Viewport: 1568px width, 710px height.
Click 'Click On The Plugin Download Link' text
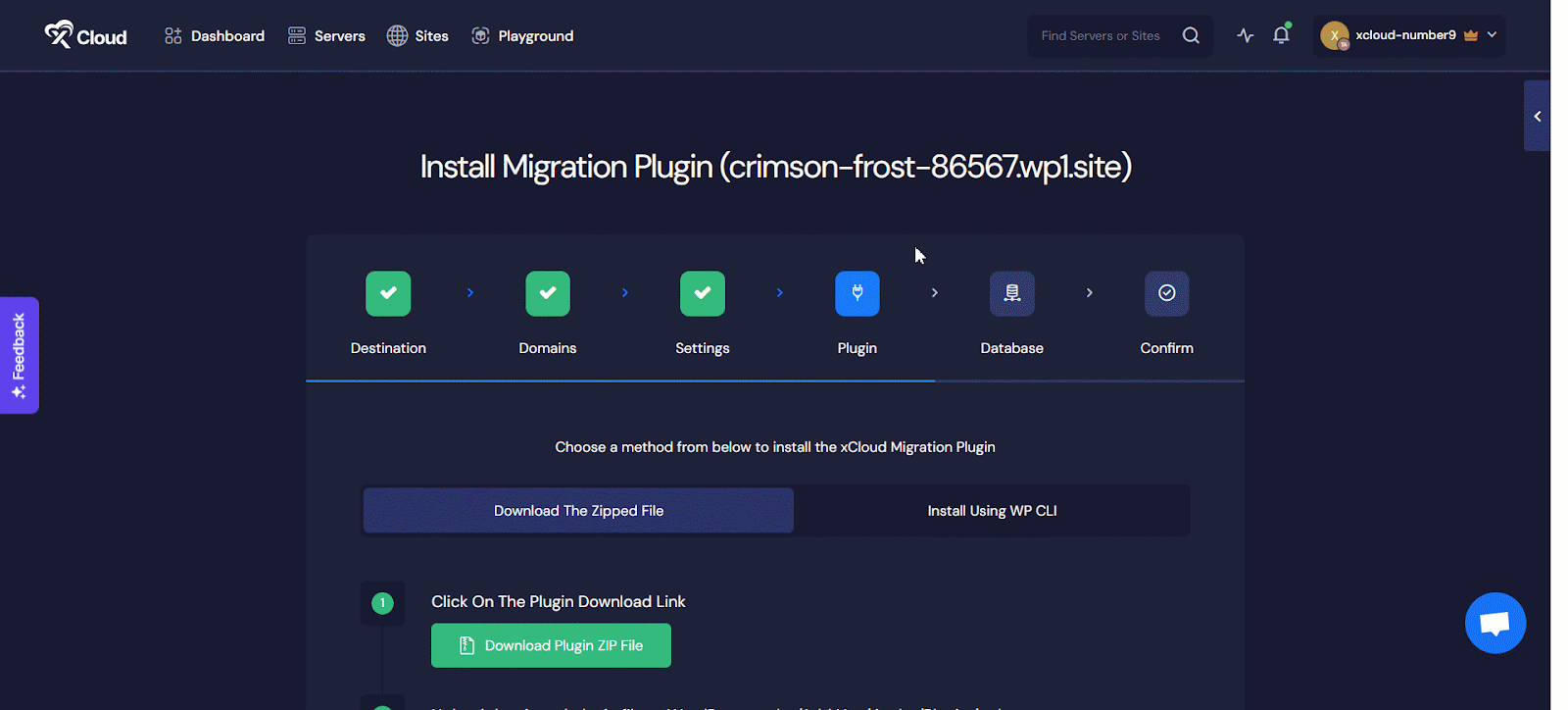click(x=559, y=602)
